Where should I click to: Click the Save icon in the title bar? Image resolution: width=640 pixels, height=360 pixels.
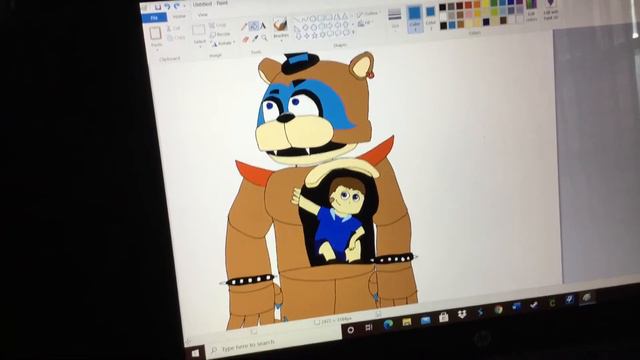[x=158, y=7]
